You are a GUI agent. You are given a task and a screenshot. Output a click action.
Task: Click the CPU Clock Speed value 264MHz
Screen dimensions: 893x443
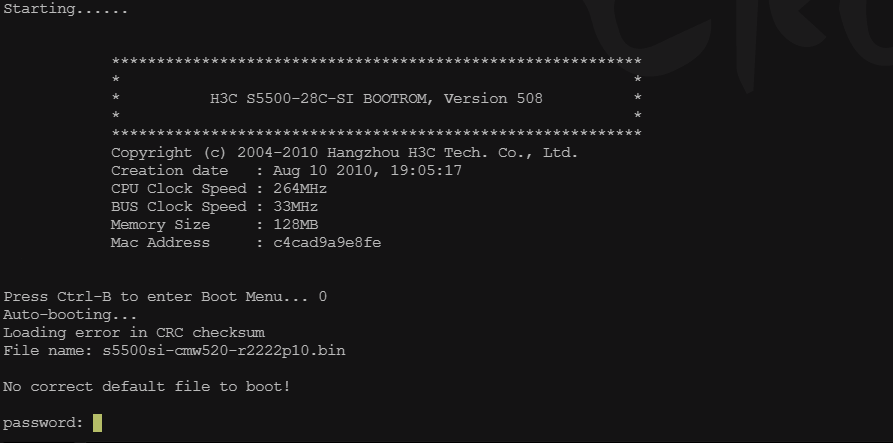(x=299, y=189)
